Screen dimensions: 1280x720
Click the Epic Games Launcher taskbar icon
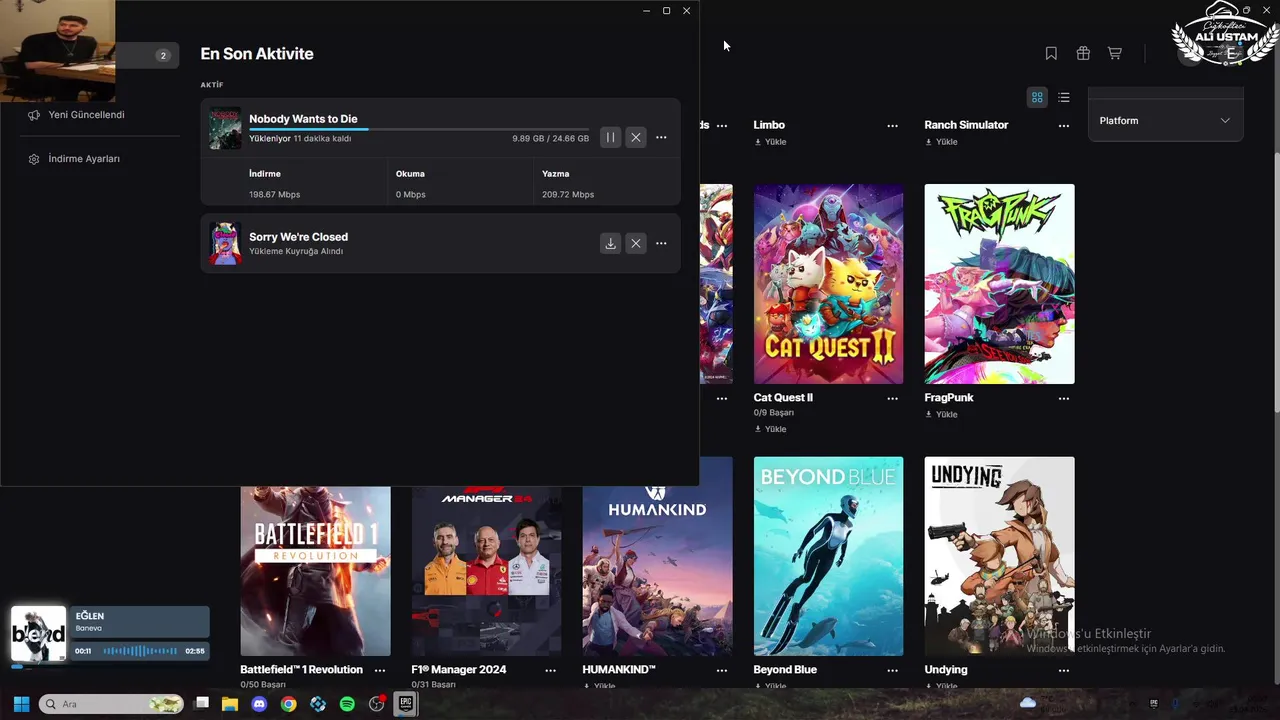pos(405,704)
